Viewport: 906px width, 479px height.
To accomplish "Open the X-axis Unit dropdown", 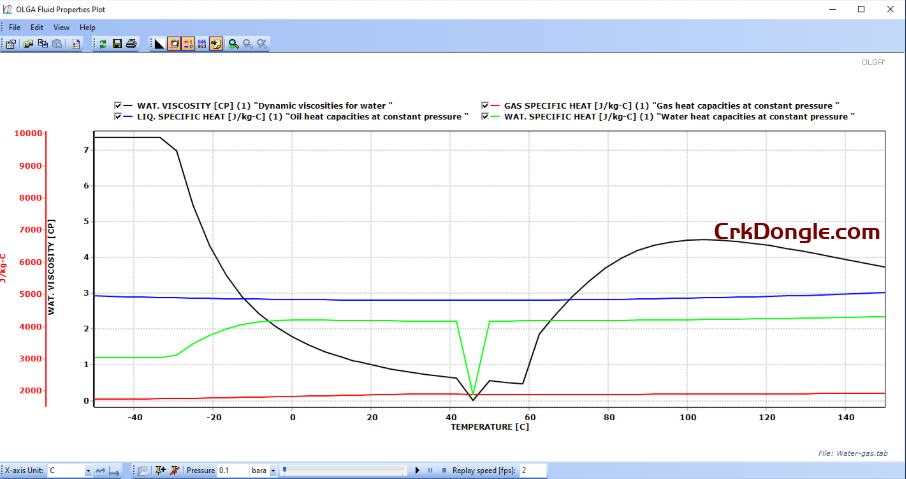I will (88, 470).
